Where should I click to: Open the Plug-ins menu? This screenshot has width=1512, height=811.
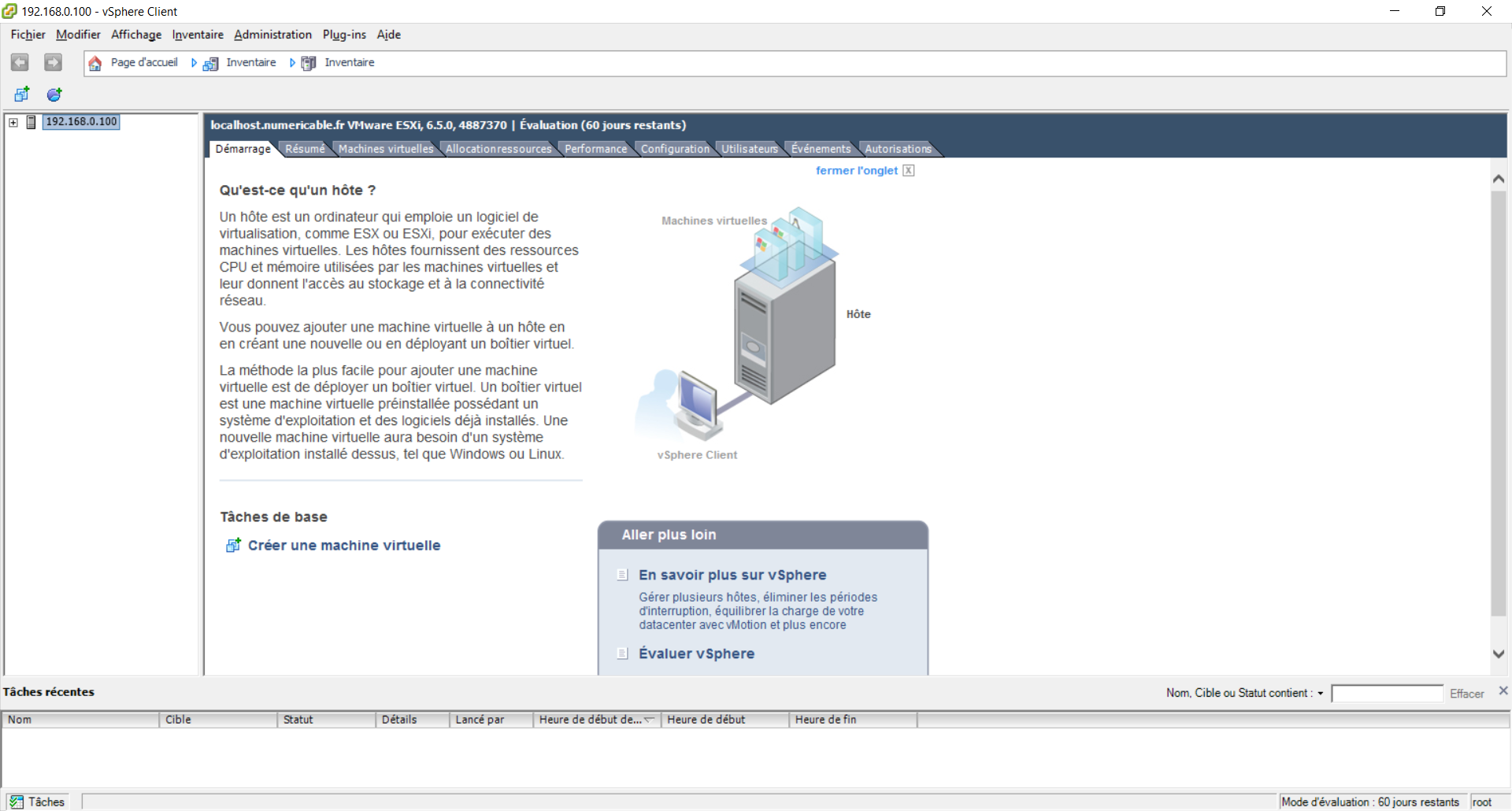(344, 35)
